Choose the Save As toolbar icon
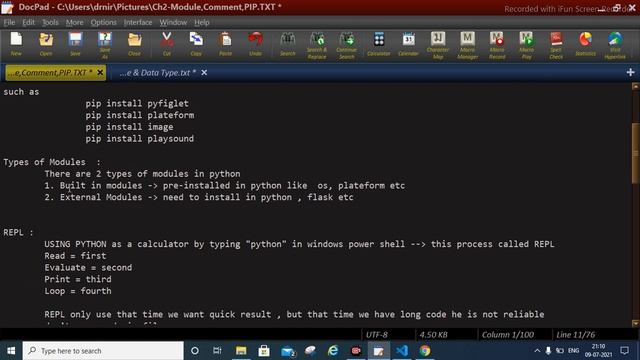This screenshot has width=640, height=360. pyautogui.click(x=104, y=45)
